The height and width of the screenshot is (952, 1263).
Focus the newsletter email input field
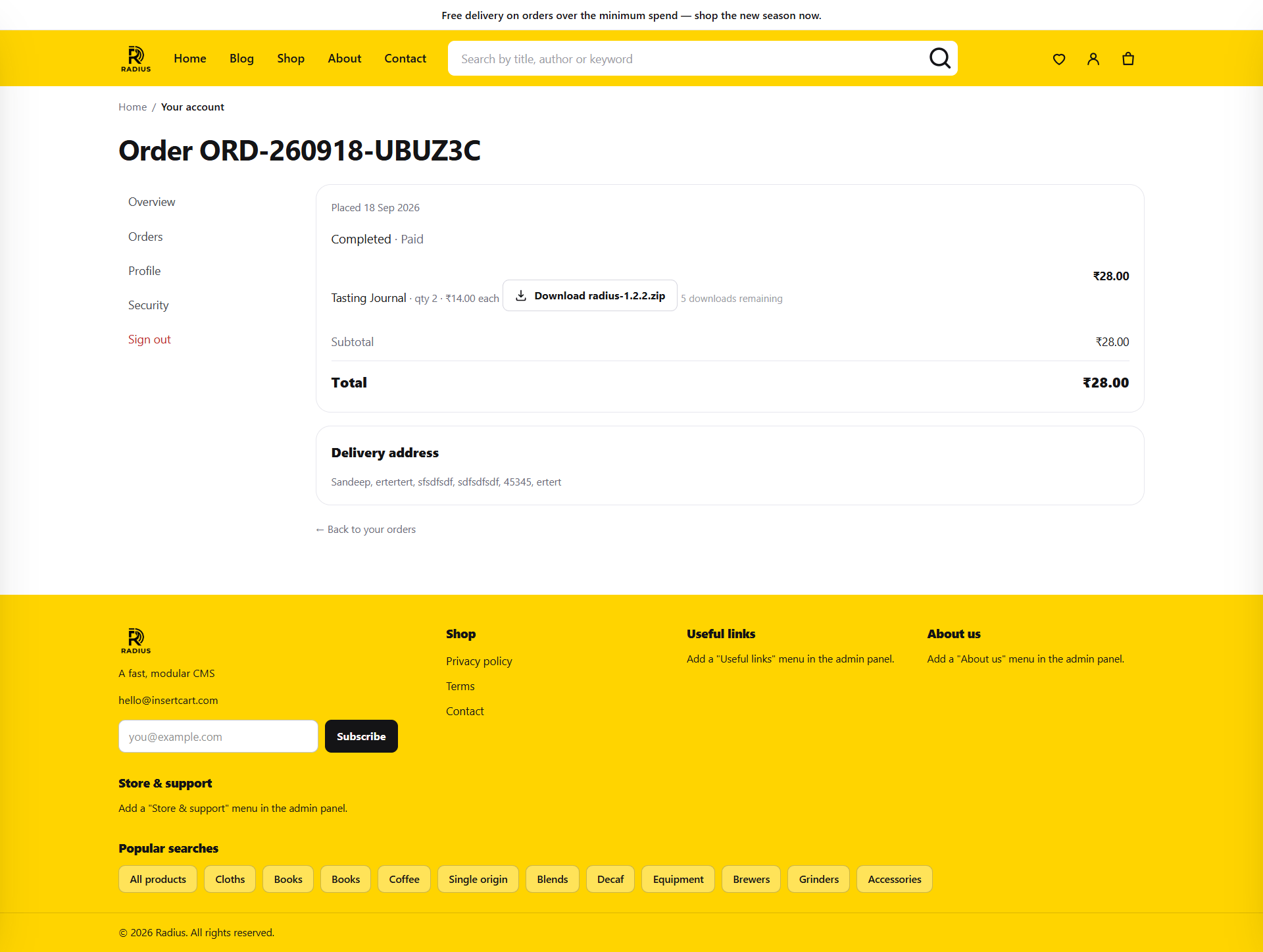(x=218, y=736)
